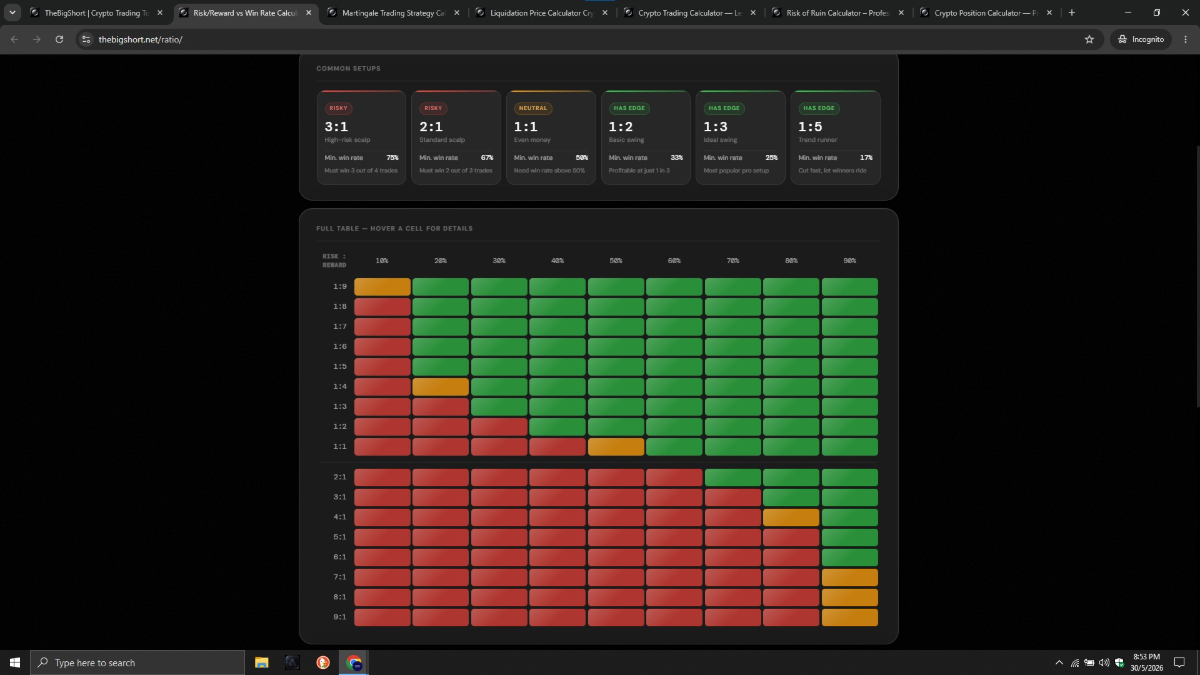Open the Incognito profile indicator
Image resolution: width=1200 pixels, height=675 pixels.
pyautogui.click(x=1140, y=39)
